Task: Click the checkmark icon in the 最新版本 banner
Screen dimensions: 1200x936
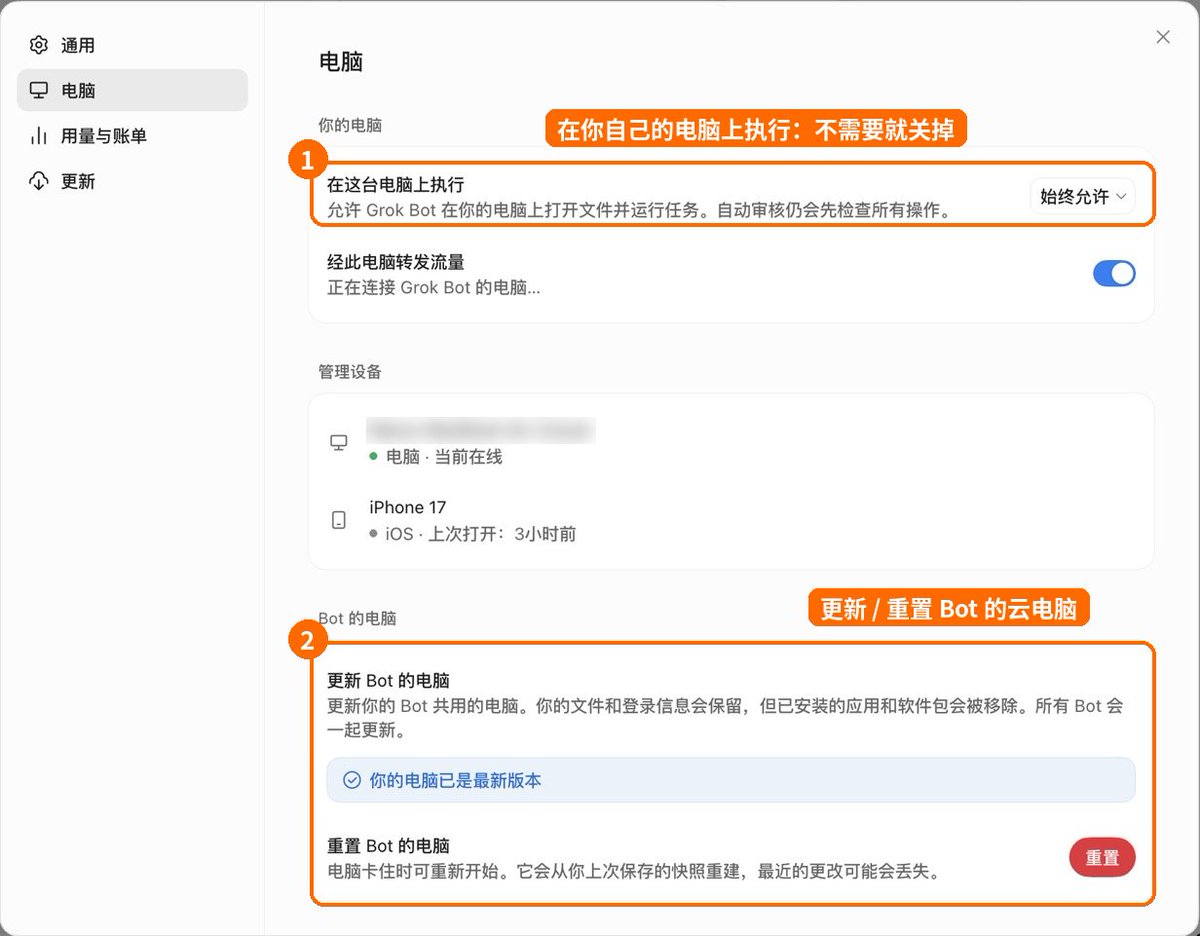Action: tap(352, 780)
